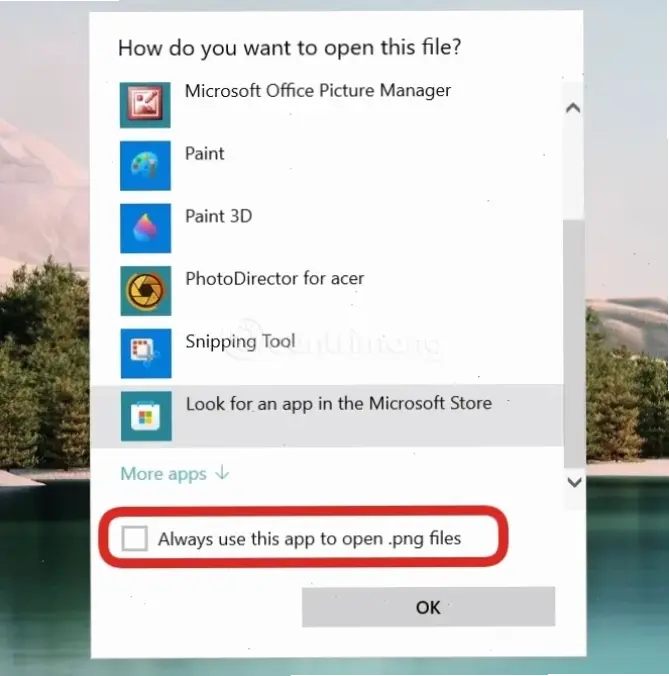The width and height of the screenshot is (669, 676).
Task: Click the scrollbar up chevron
Action: point(573,108)
